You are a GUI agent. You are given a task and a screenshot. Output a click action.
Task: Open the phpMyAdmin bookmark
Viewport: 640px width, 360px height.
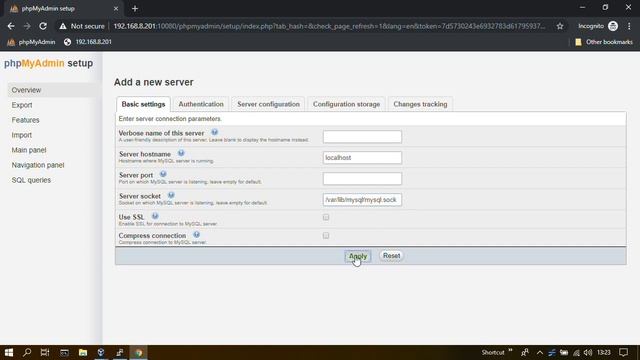pyautogui.click(x=31, y=42)
